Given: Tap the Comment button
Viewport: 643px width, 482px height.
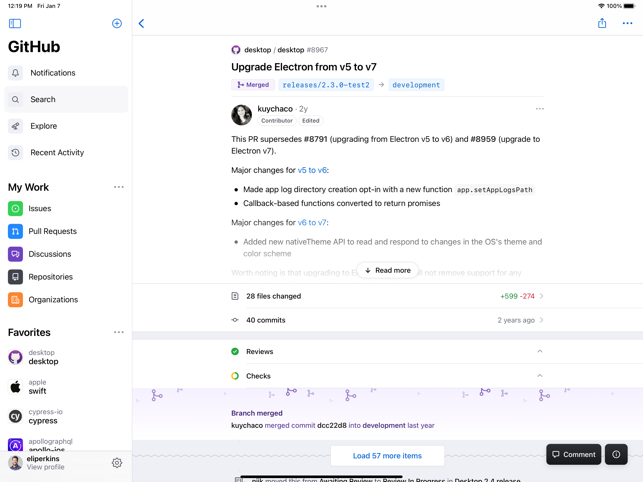Looking at the screenshot, I should (x=573, y=455).
